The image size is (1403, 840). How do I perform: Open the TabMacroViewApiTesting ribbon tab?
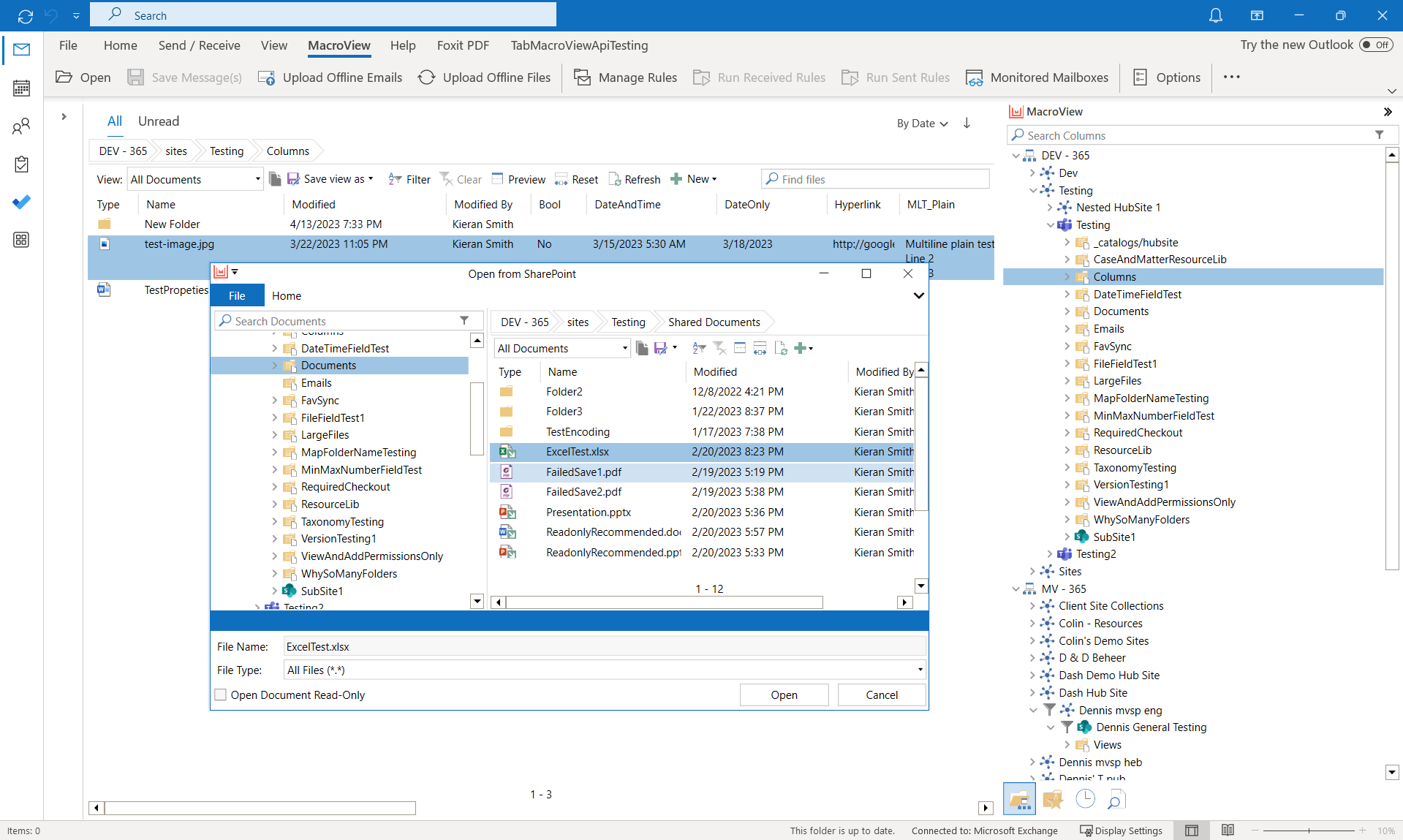click(x=579, y=45)
